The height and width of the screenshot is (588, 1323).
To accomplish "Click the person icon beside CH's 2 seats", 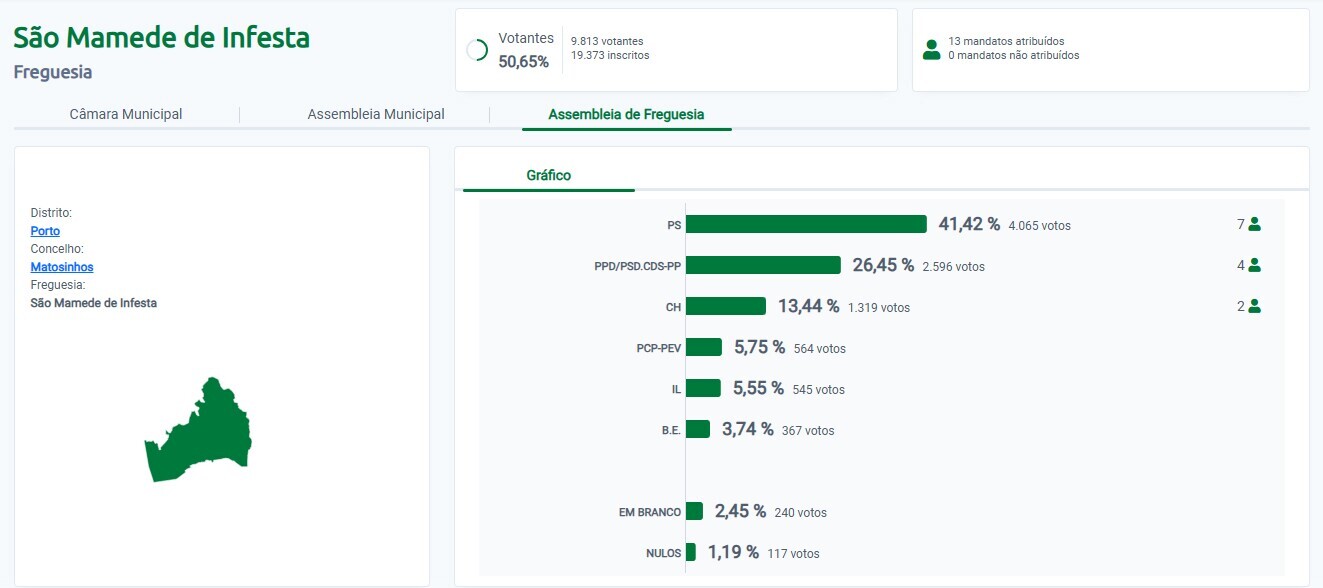I will 1254,307.
